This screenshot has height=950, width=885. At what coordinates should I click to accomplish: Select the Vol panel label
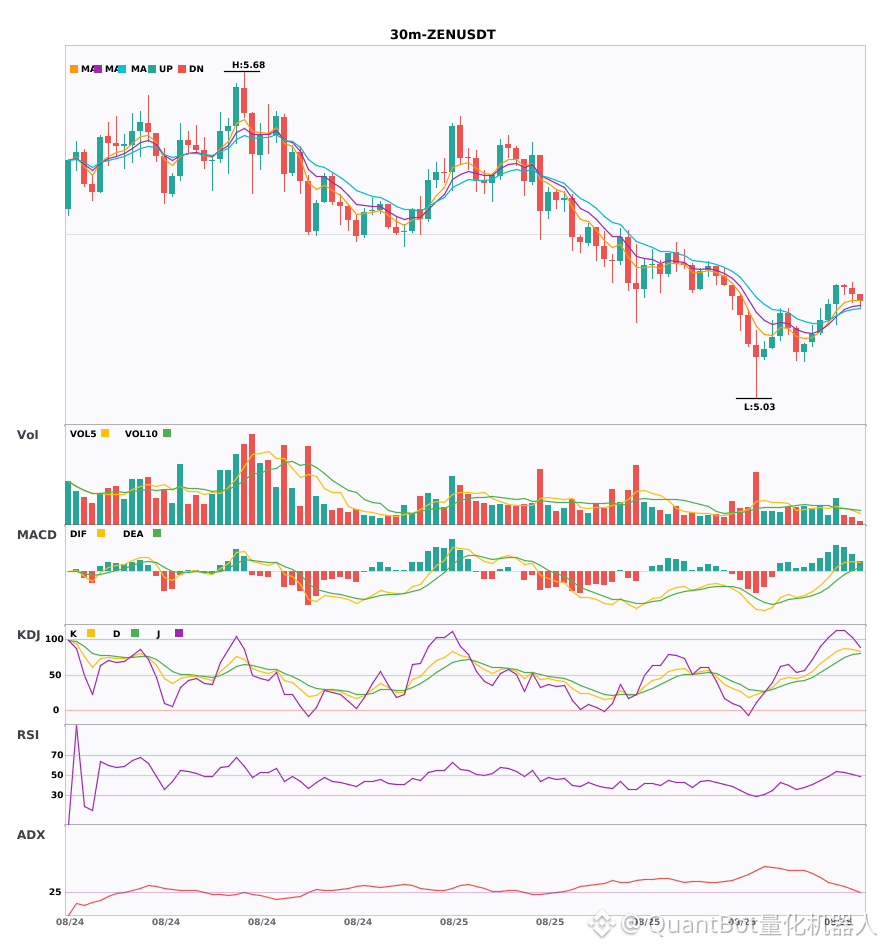pyautogui.click(x=27, y=435)
